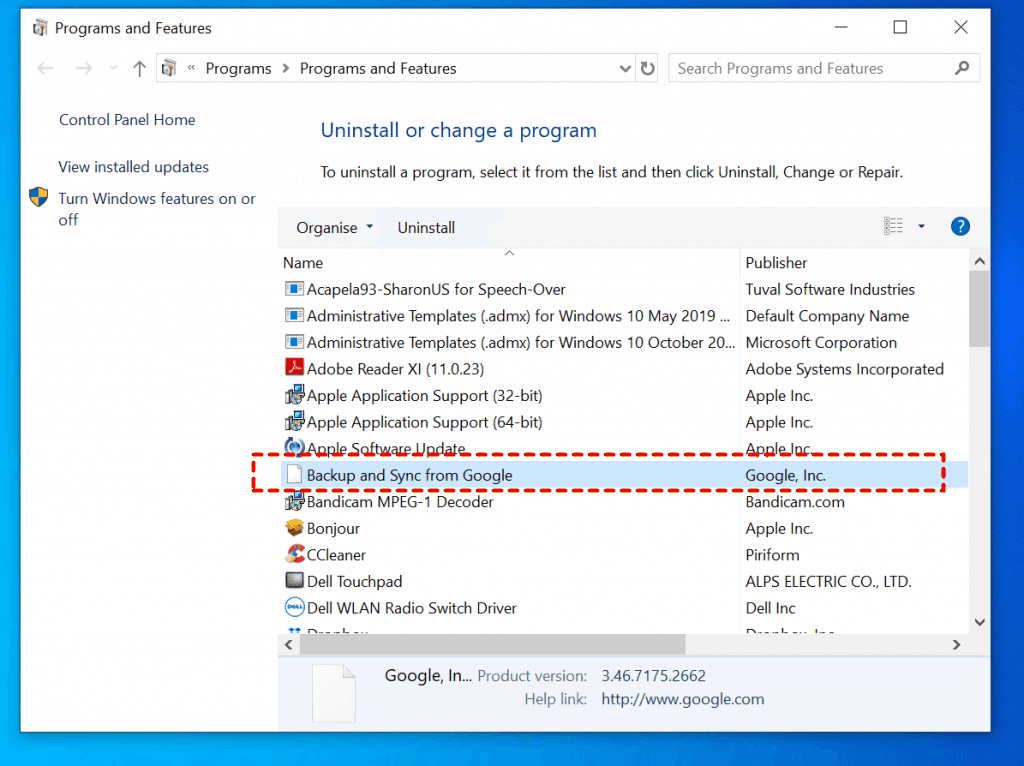Image resolution: width=1024 pixels, height=766 pixels.
Task: Click the Adobe Reader XI icon
Action: pyautogui.click(x=294, y=369)
